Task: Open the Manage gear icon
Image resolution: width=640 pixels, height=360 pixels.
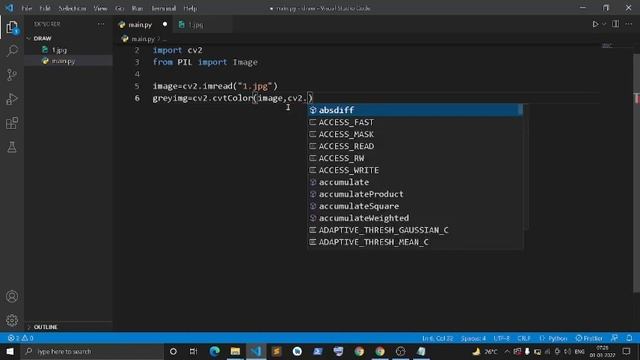Action: (x=12, y=320)
